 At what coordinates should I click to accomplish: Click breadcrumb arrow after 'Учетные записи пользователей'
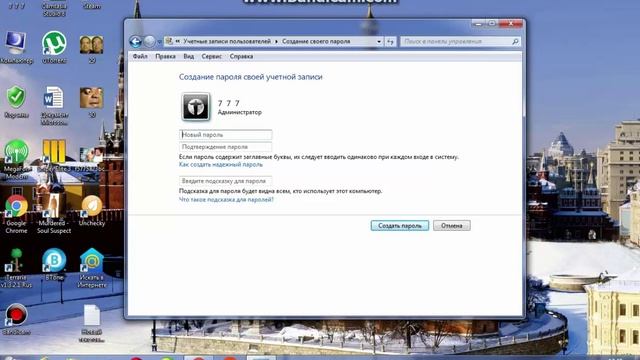click(x=276, y=42)
